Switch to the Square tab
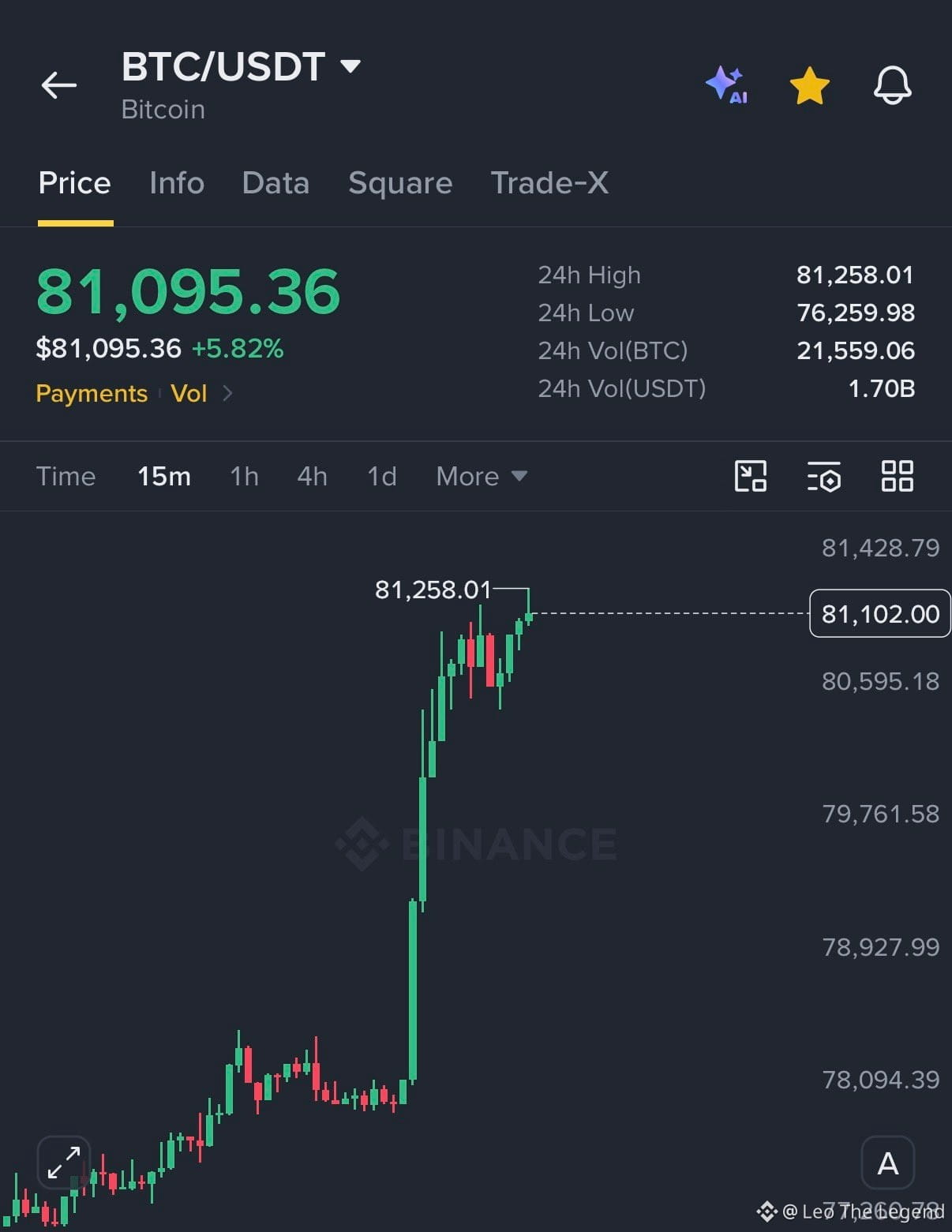 click(400, 183)
